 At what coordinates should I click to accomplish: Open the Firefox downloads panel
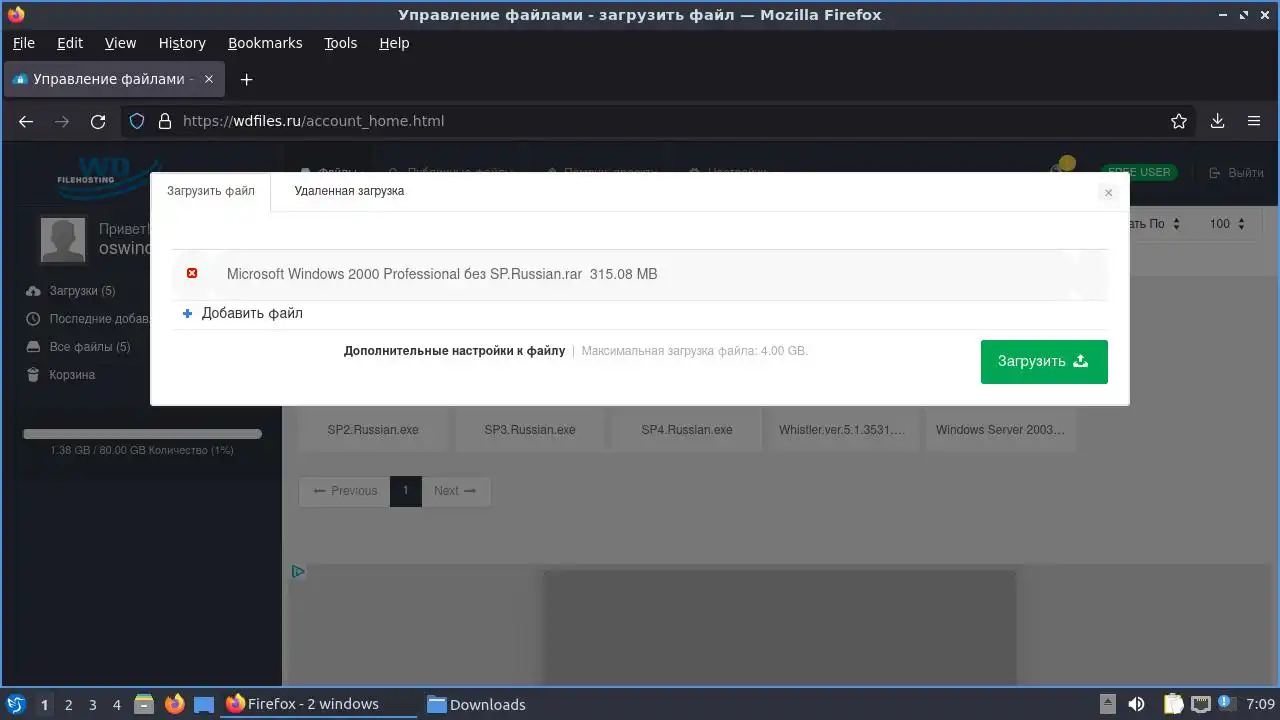point(1217,121)
